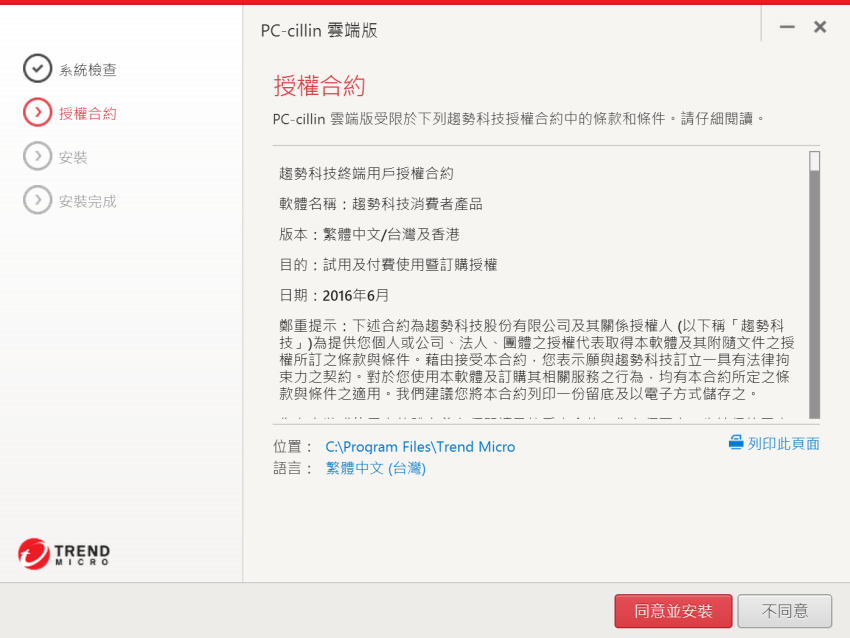The height and width of the screenshot is (638, 850).
Task: Click the line 目的：試用及付費使用暨訂購授權
Action: coord(388,265)
